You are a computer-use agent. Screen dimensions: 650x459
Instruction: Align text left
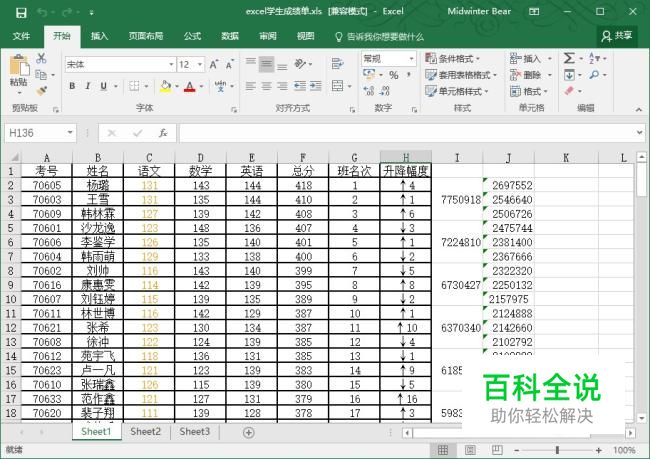[250, 86]
